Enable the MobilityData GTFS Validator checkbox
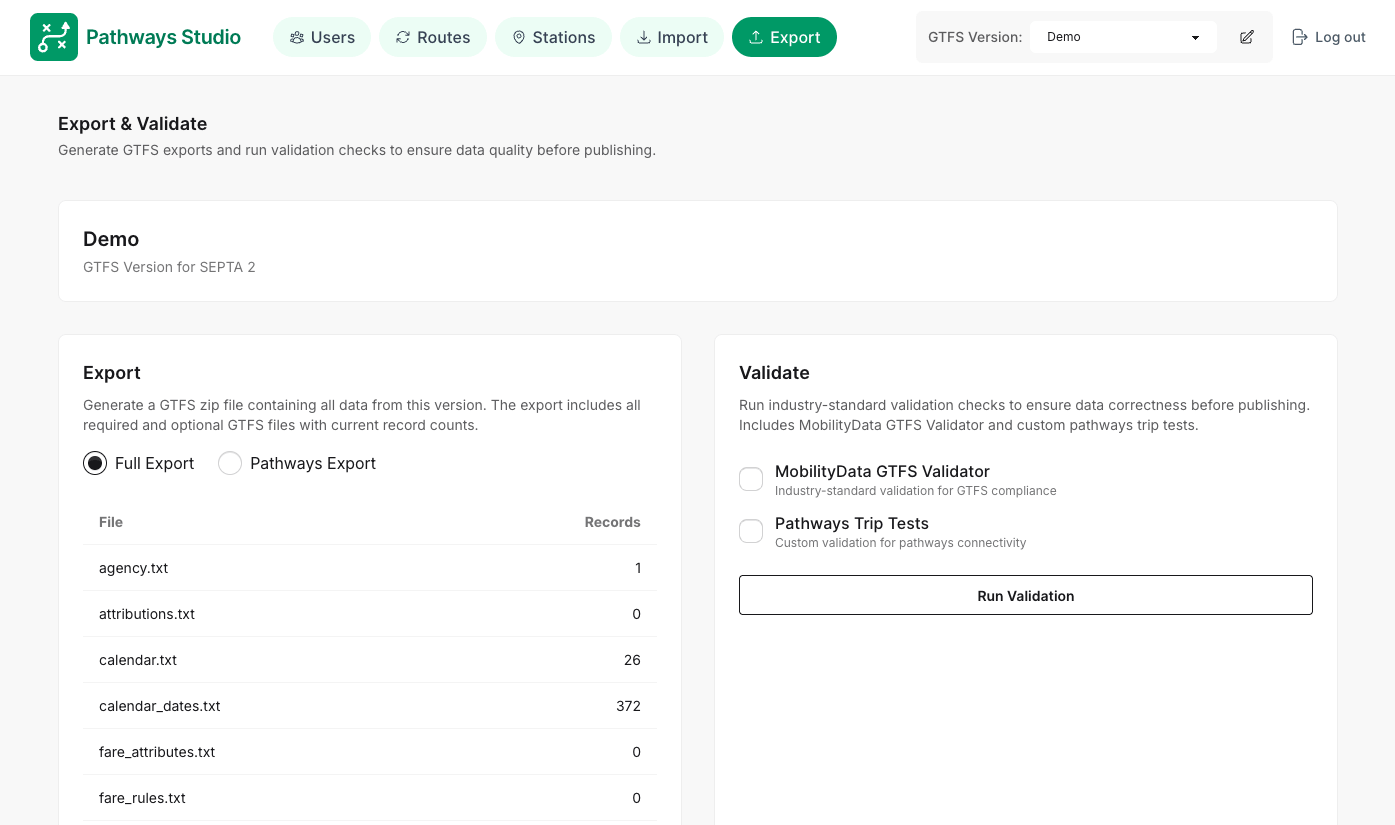The width and height of the screenshot is (1395, 825). 751,479
